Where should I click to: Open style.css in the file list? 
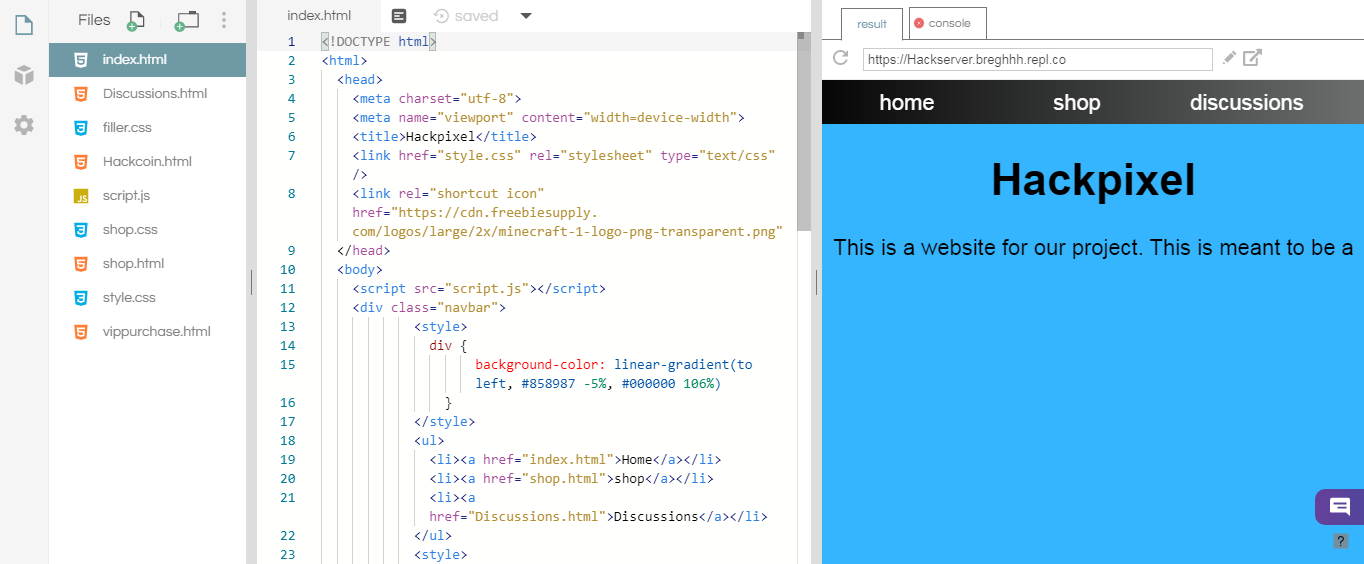147,298
